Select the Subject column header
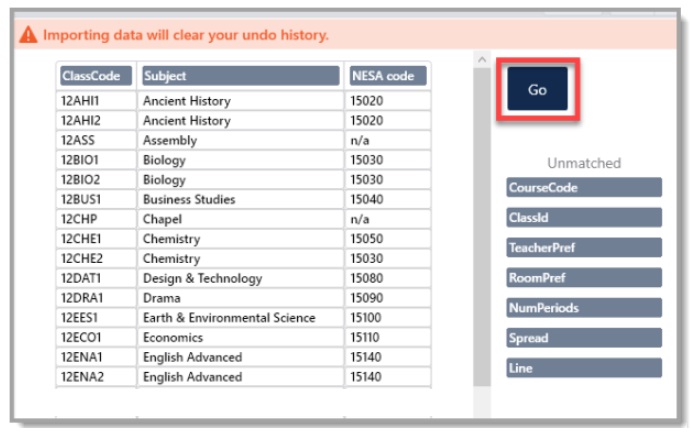Image resolution: width=691 pixels, height=435 pixels. tap(241, 76)
